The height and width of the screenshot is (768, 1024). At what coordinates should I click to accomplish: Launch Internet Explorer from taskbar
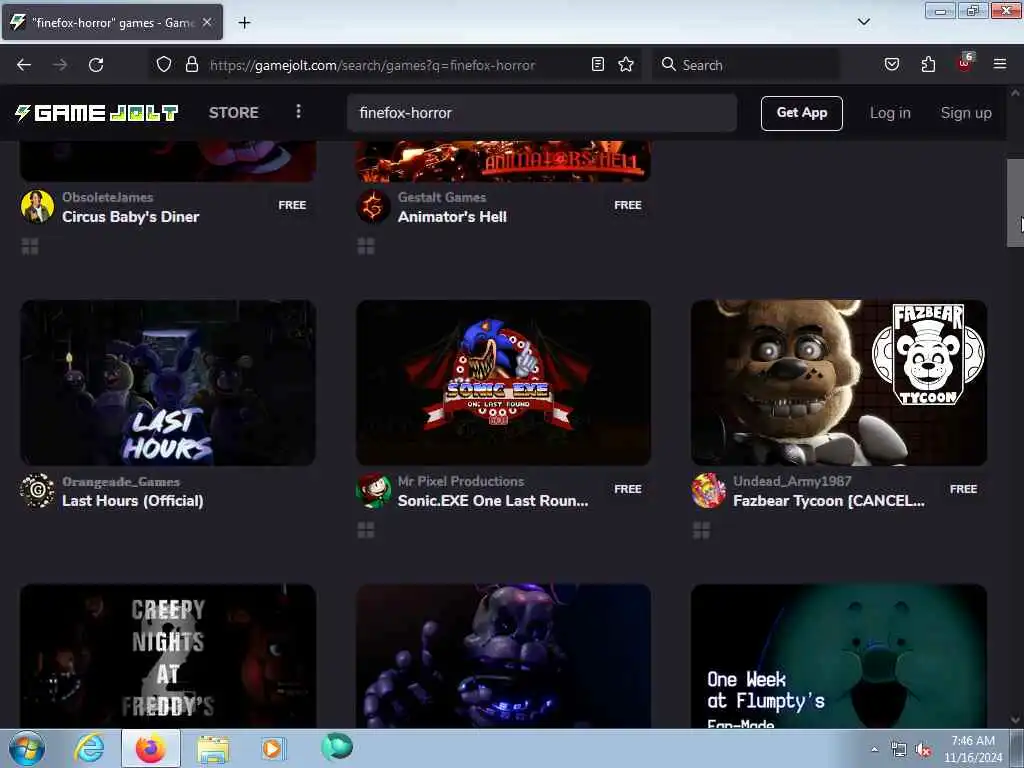coord(89,748)
